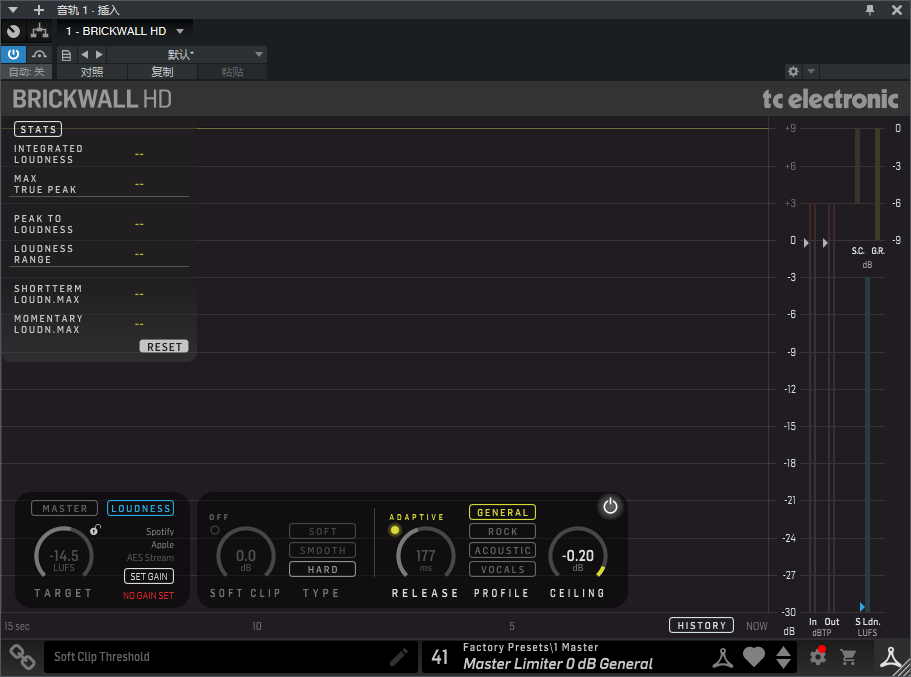Click NO GAIN SET status text
The height and width of the screenshot is (677, 911).
point(148,596)
